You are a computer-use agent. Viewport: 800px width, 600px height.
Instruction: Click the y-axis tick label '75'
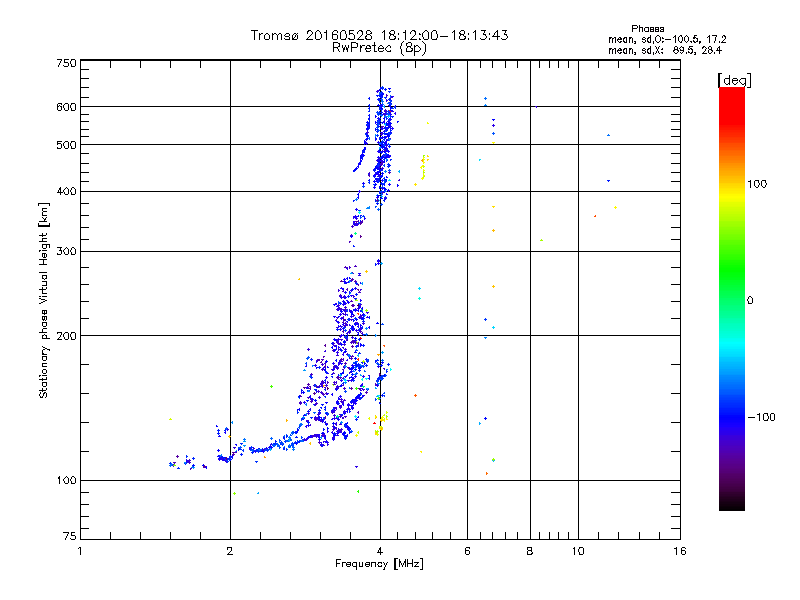(70, 536)
